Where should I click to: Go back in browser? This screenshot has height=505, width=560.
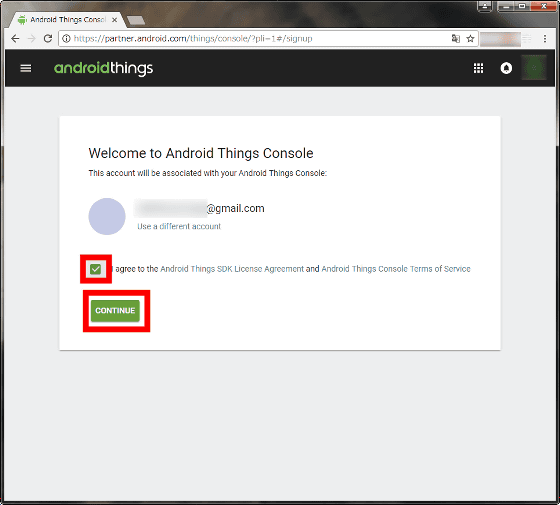(x=15, y=39)
